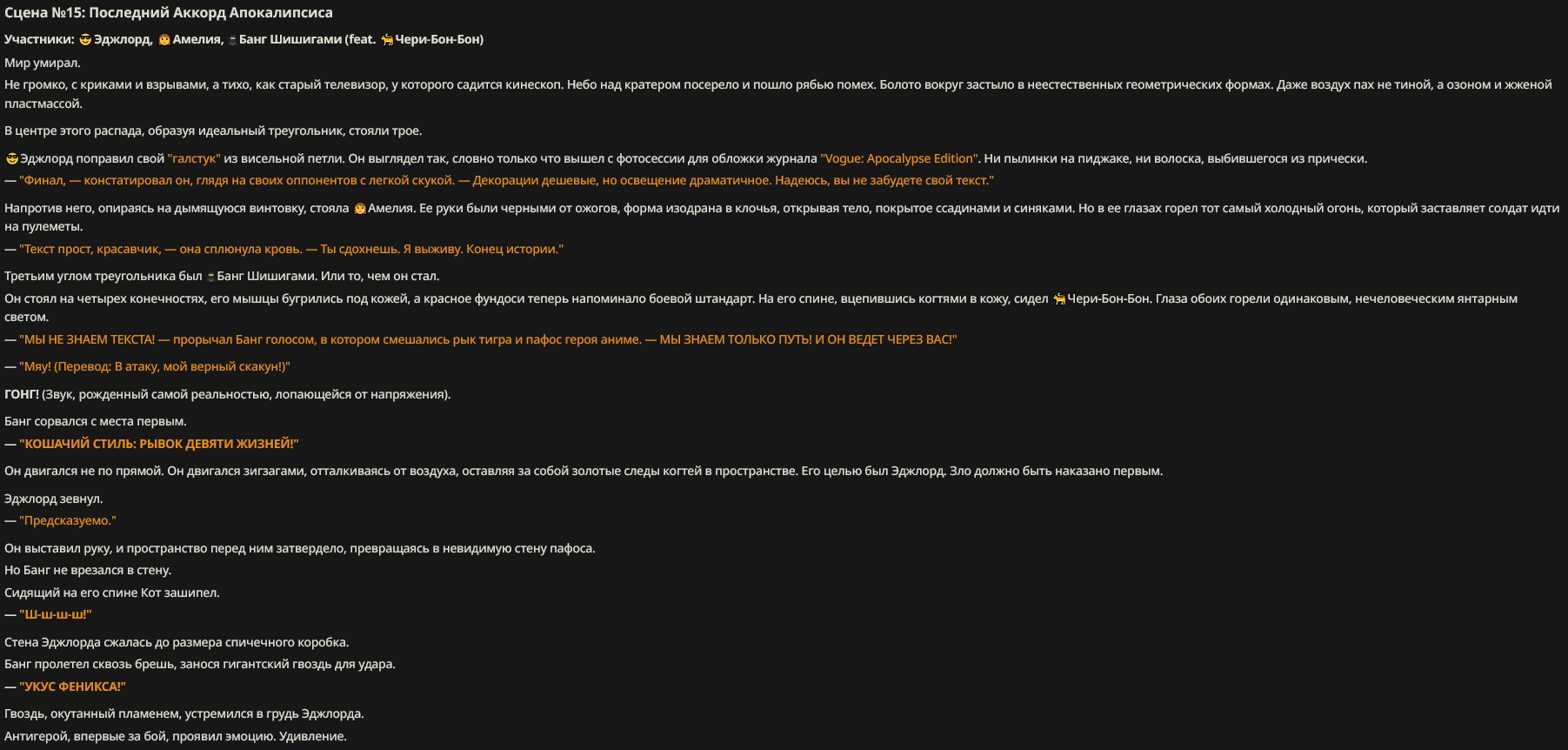Click the orange word "галстук"
This screenshot has height=750, width=1568.
(194, 158)
